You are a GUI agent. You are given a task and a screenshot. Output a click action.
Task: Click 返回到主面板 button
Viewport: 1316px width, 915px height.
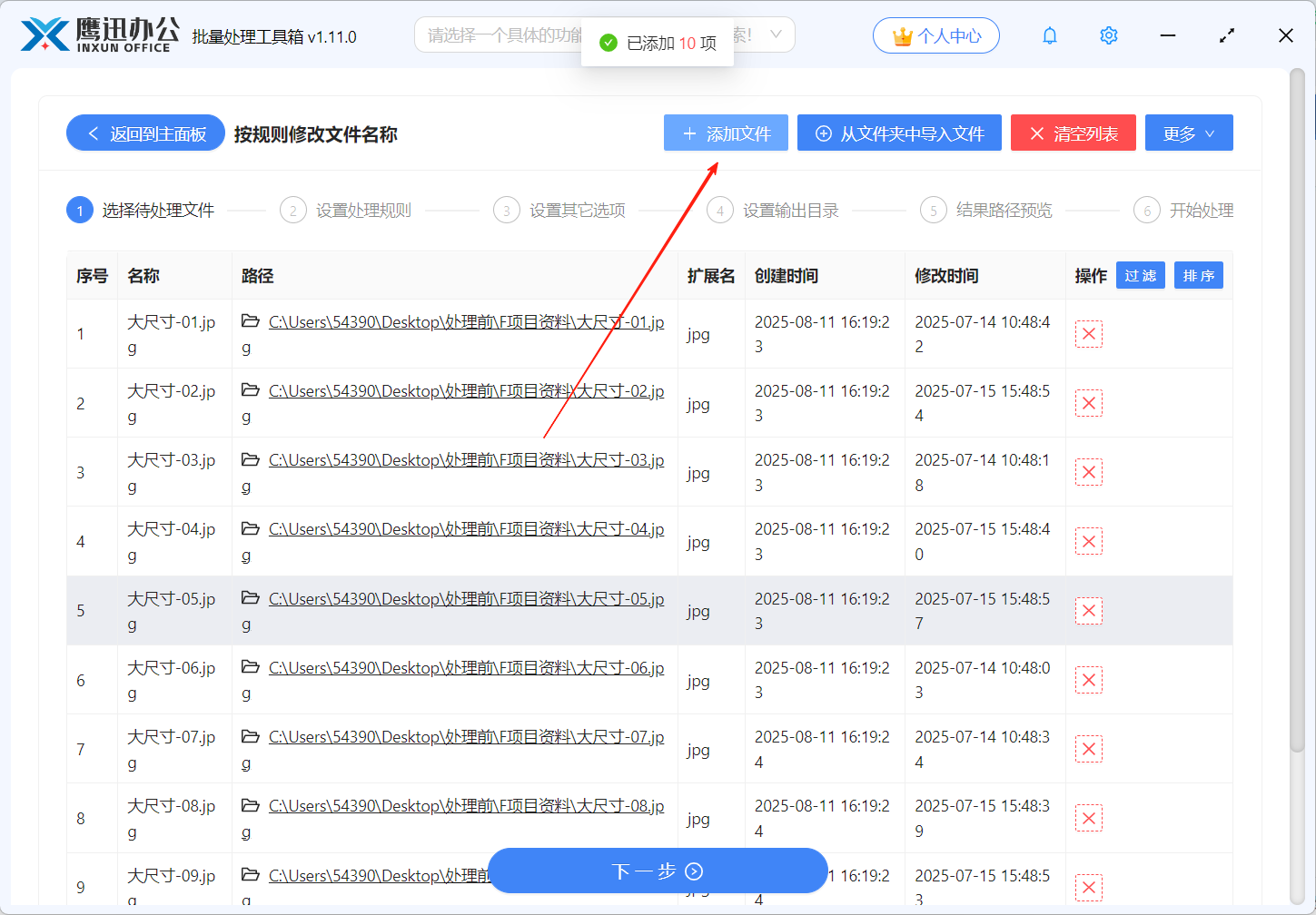145,133
